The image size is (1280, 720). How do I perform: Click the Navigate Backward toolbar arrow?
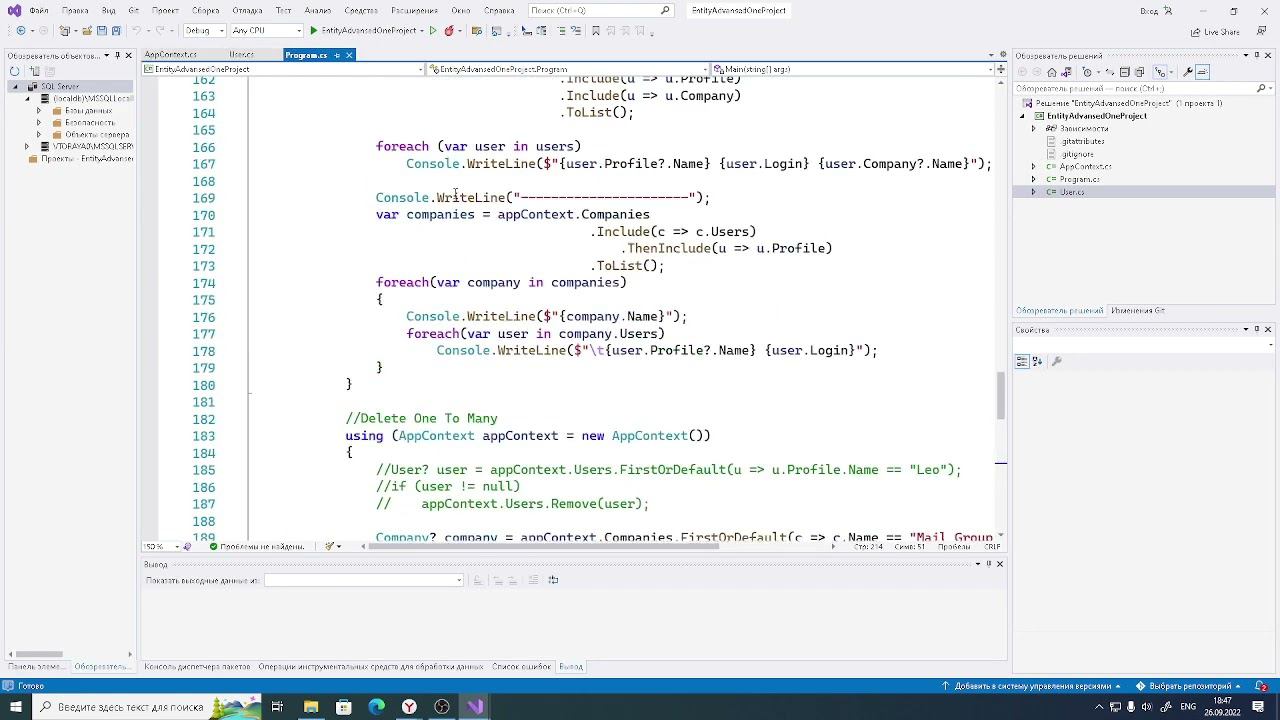(21, 31)
